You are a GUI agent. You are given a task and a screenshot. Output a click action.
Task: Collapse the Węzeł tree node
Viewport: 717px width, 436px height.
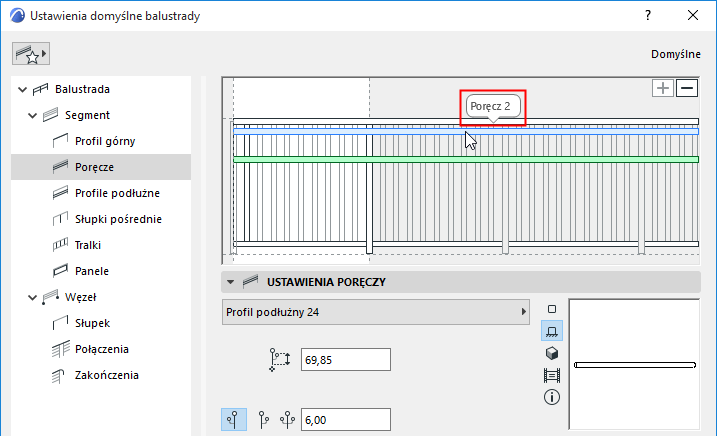coord(32,297)
